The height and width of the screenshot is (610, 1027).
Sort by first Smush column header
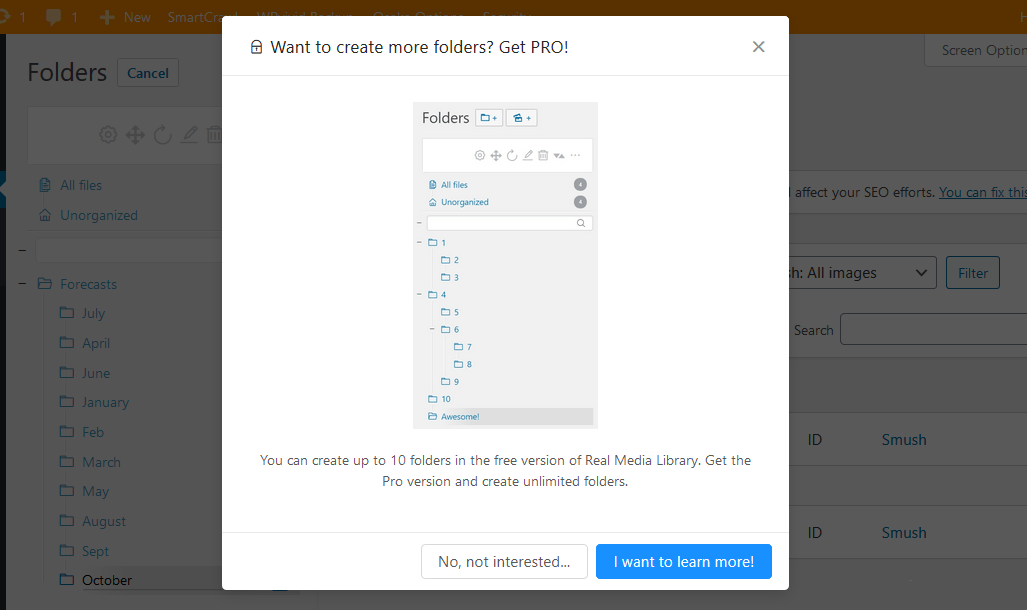tap(904, 440)
